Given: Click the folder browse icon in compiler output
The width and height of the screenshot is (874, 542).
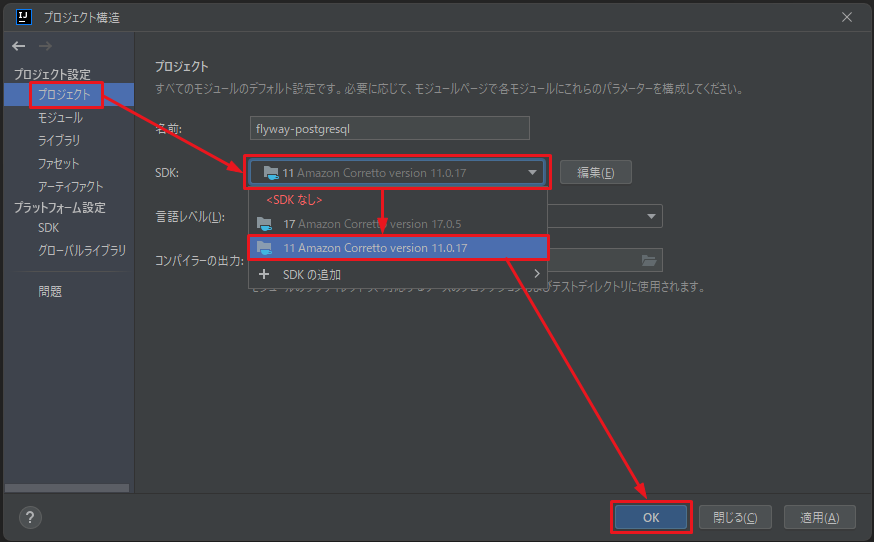Looking at the screenshot, I should point(648,260).
